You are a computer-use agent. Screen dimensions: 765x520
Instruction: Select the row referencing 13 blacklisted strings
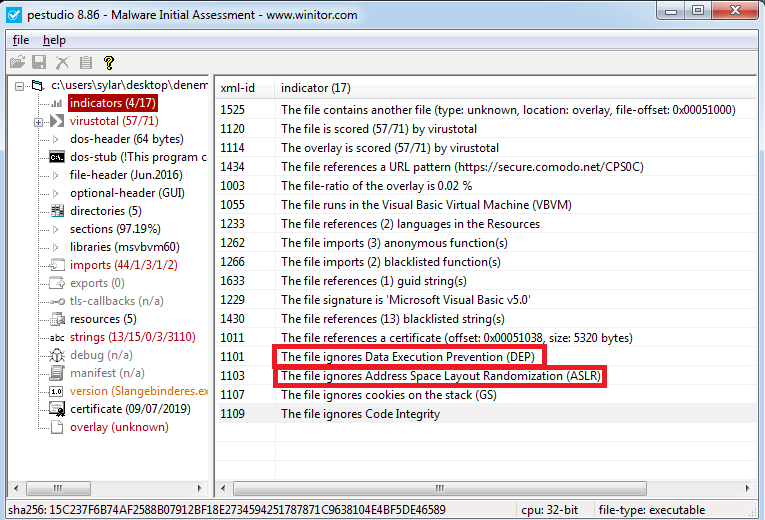(x=485, y=319)
